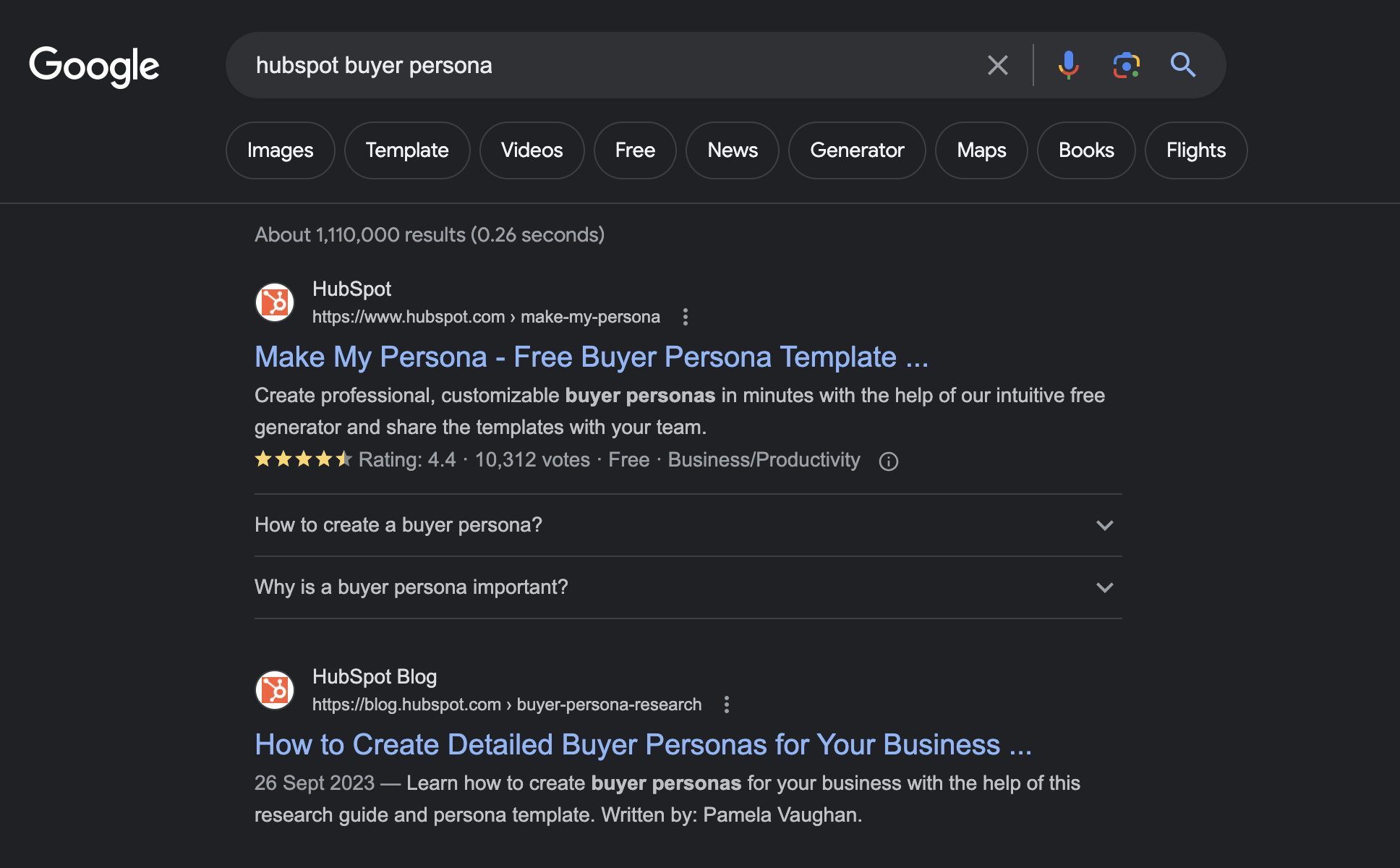Click the "Business/Productivity" category text

tap(764, 460)
